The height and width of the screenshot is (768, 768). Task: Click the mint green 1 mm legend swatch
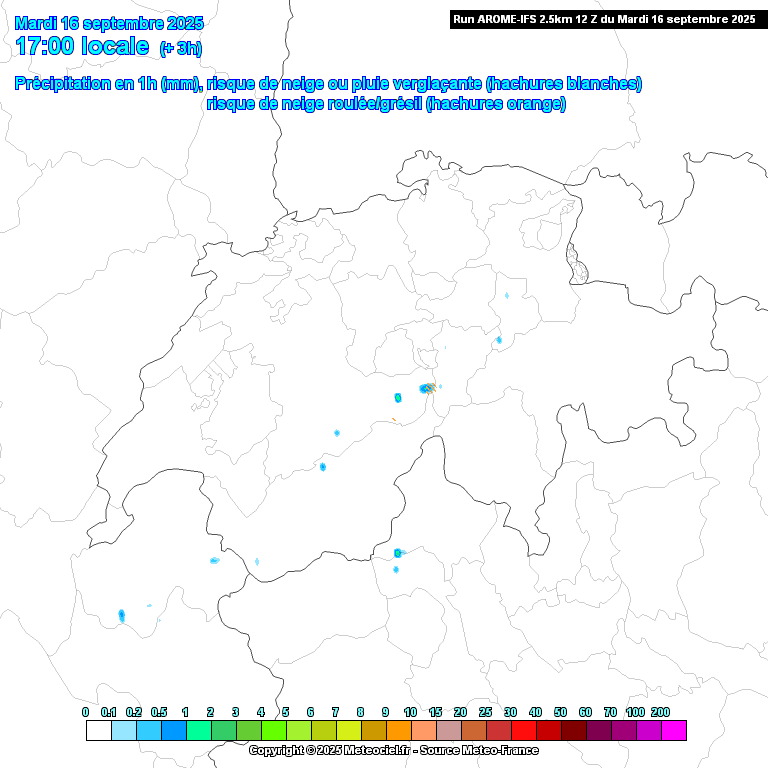click(x=199, y=730)
